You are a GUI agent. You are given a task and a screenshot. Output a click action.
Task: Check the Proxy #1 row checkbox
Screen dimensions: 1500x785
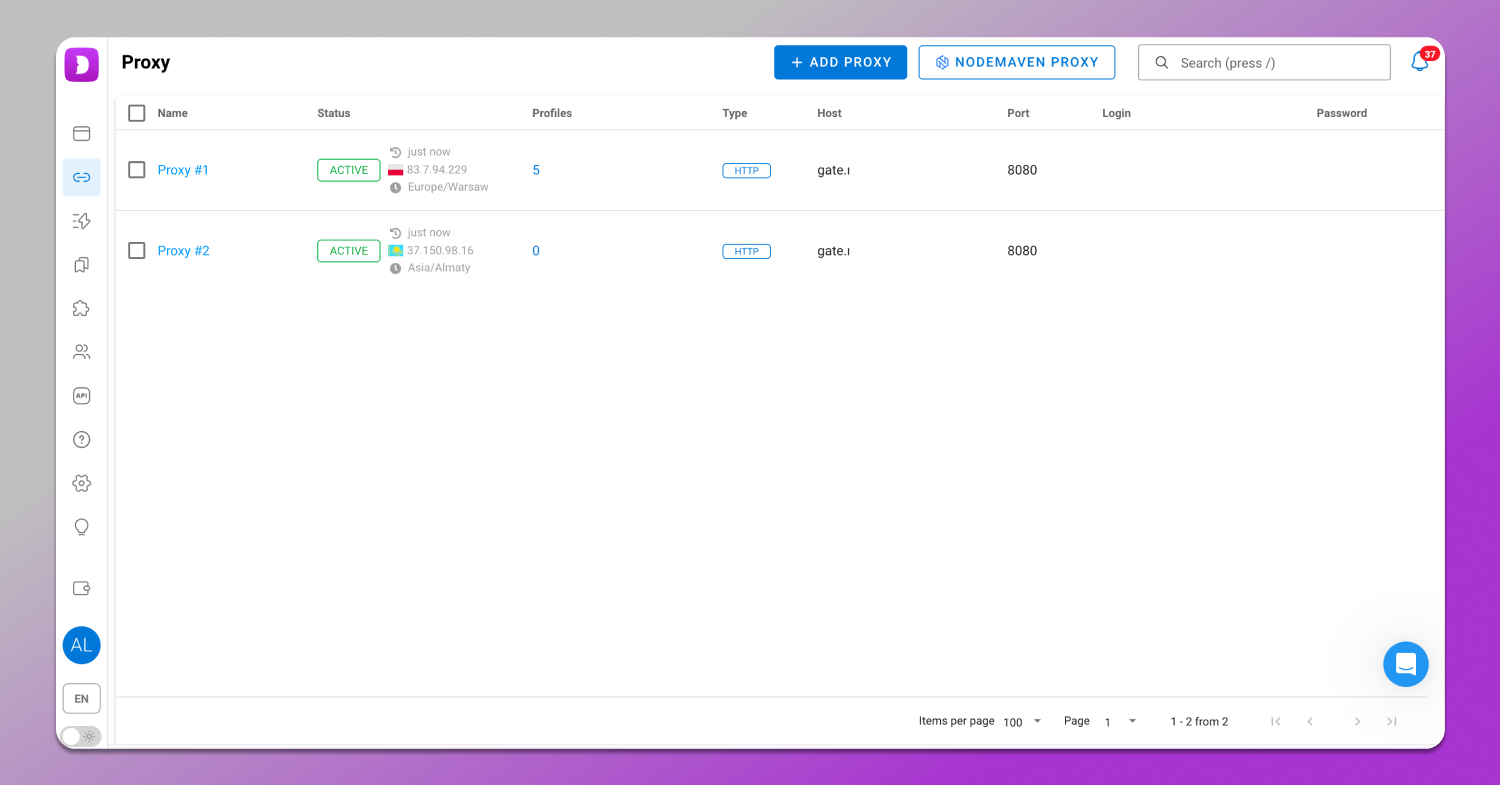(x=137, y=170)
